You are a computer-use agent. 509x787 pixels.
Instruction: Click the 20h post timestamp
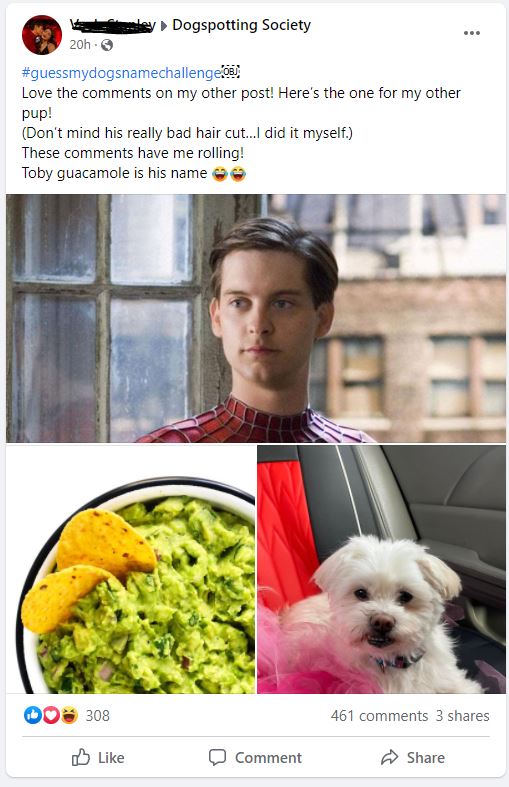coord(80,45)
